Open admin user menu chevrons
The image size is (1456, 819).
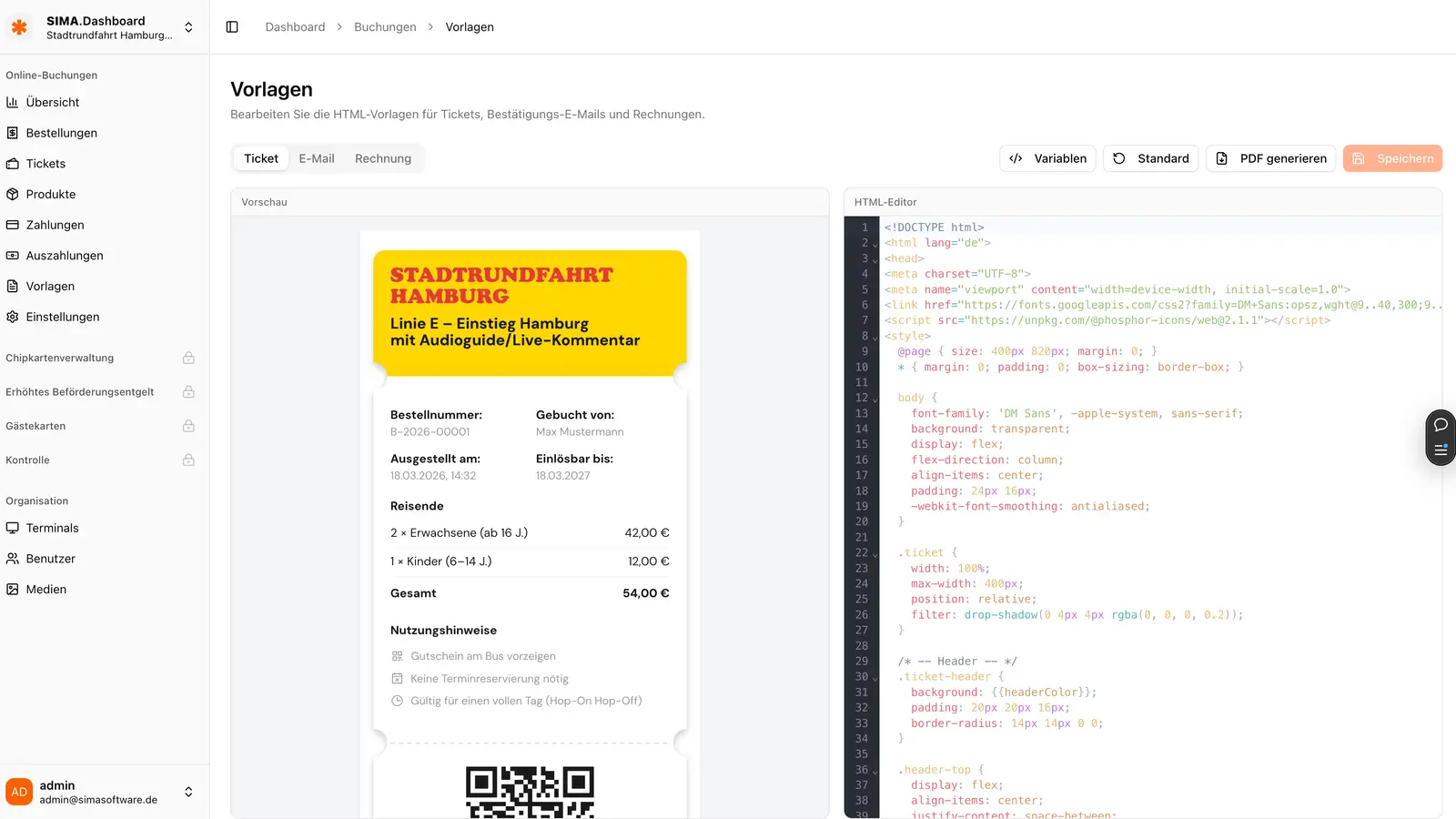click(x=188, y=792)
